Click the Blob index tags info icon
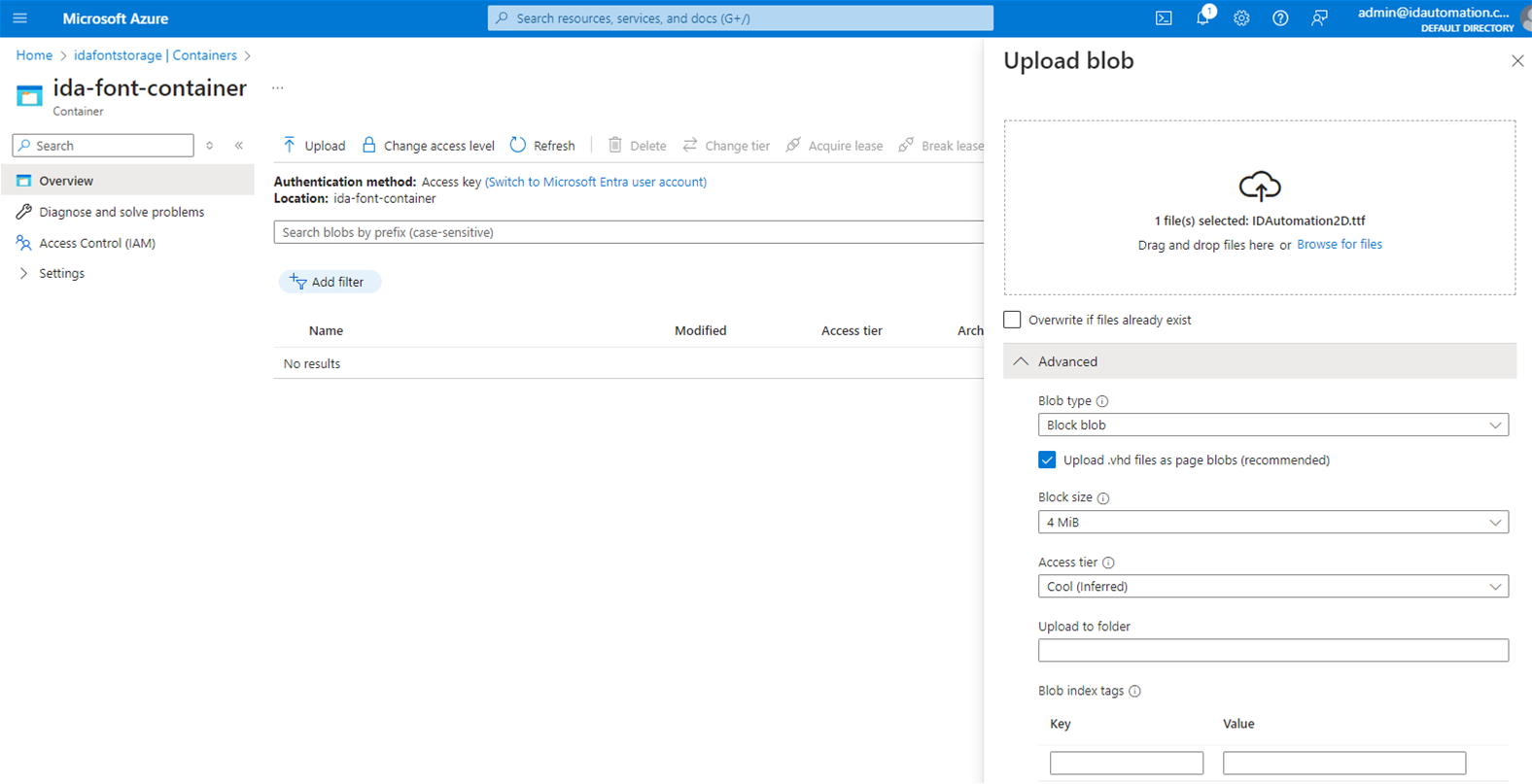 1134,692
